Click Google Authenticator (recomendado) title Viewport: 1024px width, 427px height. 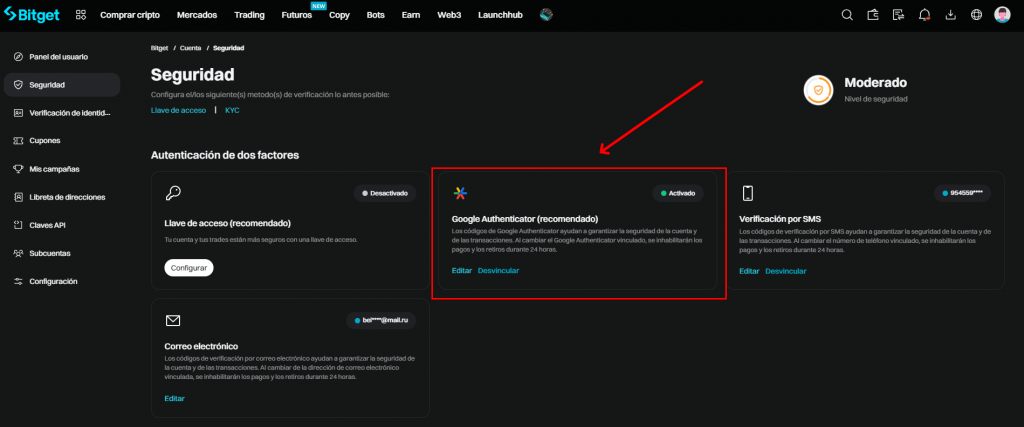click(x=525, y=219)
